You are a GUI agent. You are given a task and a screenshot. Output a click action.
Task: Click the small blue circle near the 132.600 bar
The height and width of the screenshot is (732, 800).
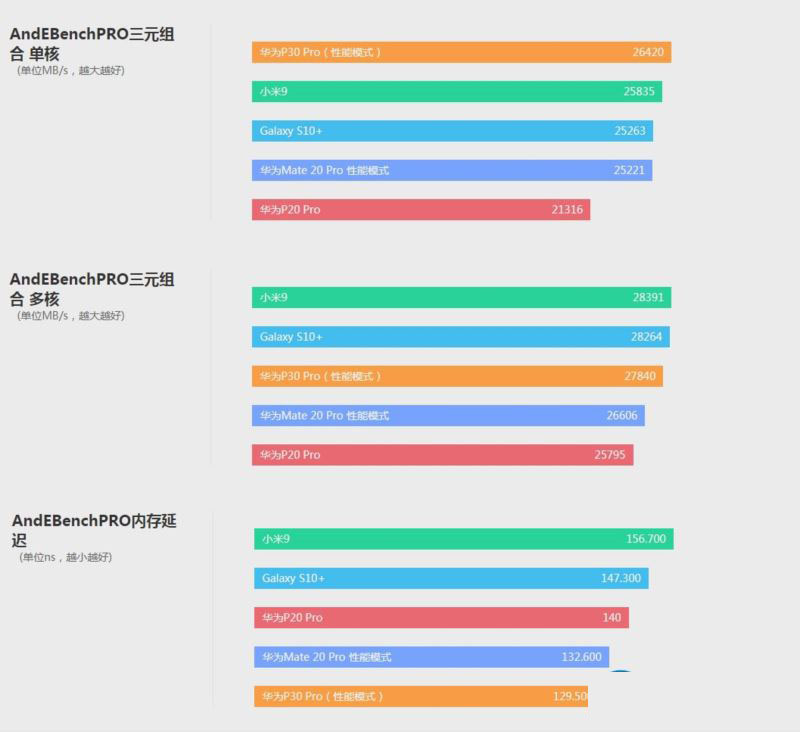pyautogui.click(x=621, y=672)
